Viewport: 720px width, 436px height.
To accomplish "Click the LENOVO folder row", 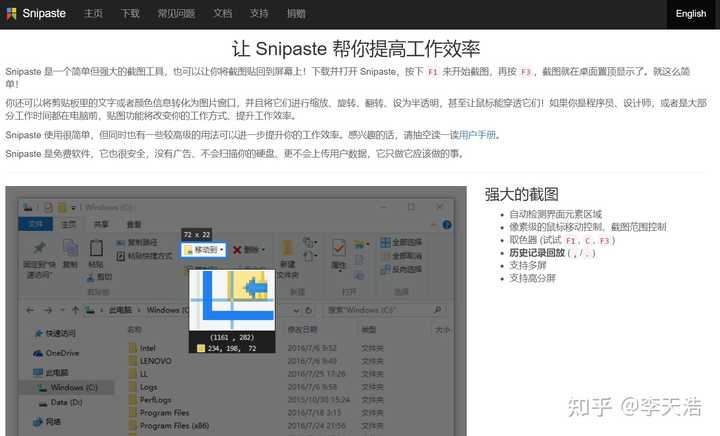I will [151, 361].
